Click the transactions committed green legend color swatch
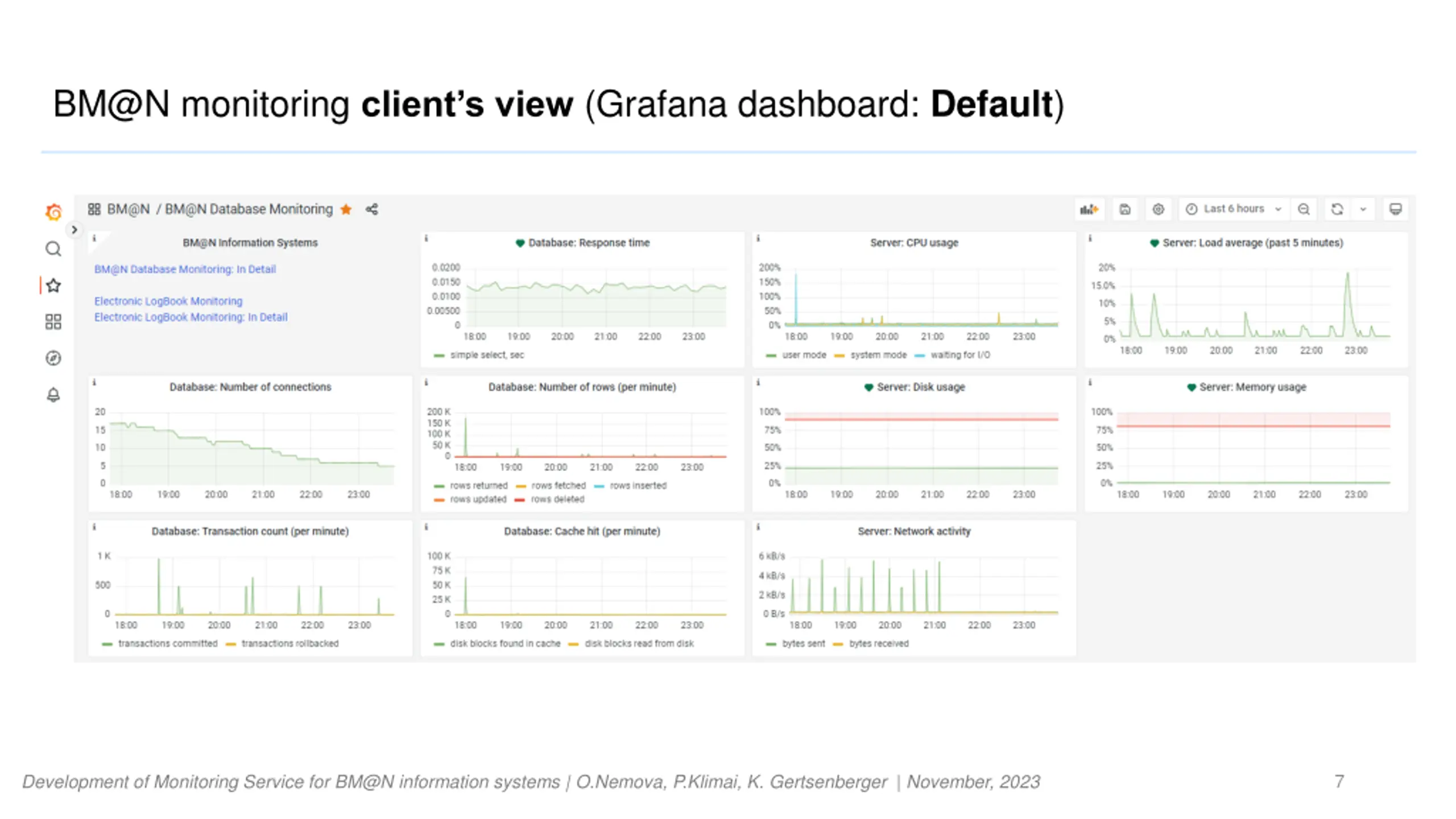This screenshot has height=819, width=1456. (x=107, y=644)
